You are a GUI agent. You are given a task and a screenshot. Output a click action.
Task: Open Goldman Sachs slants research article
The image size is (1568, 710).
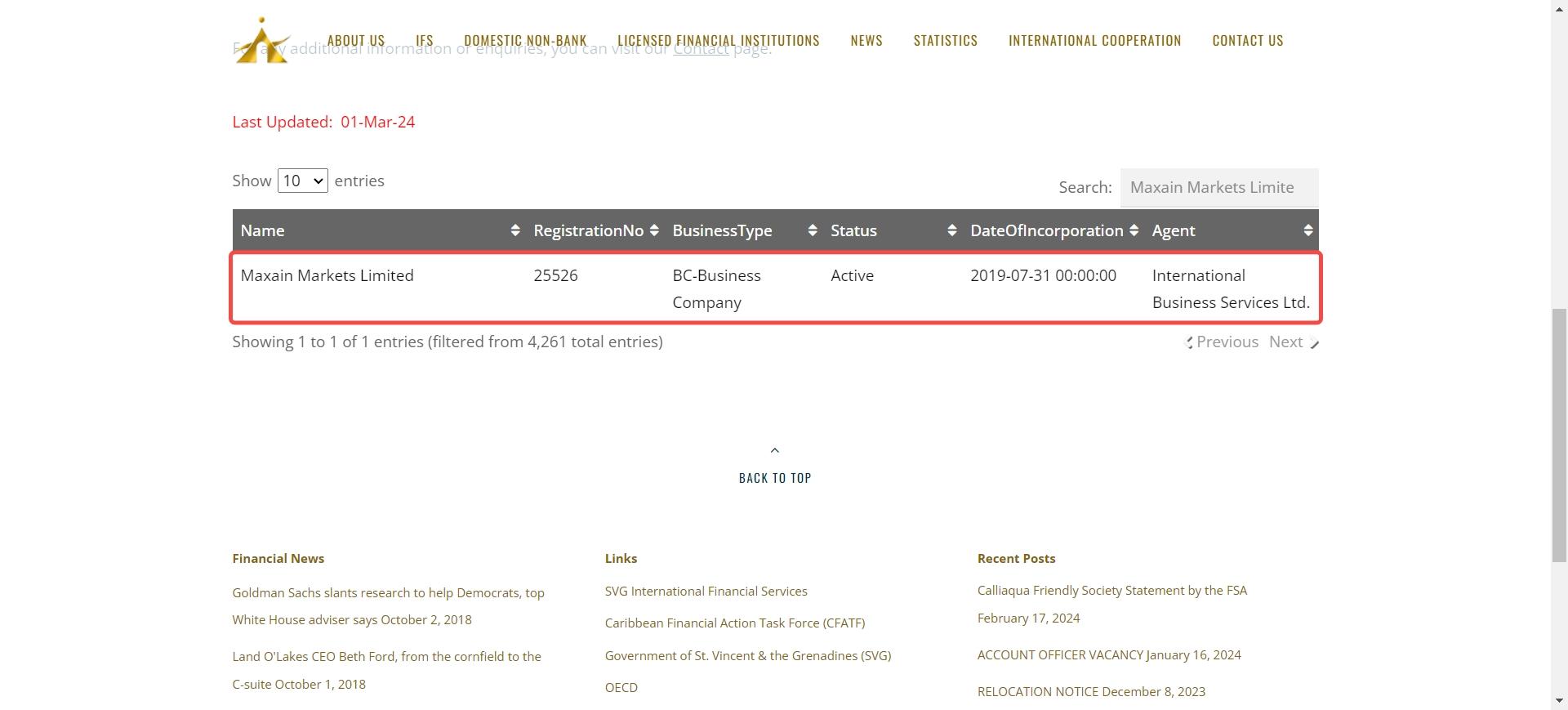pyautogui.click(x=388, y=606)
